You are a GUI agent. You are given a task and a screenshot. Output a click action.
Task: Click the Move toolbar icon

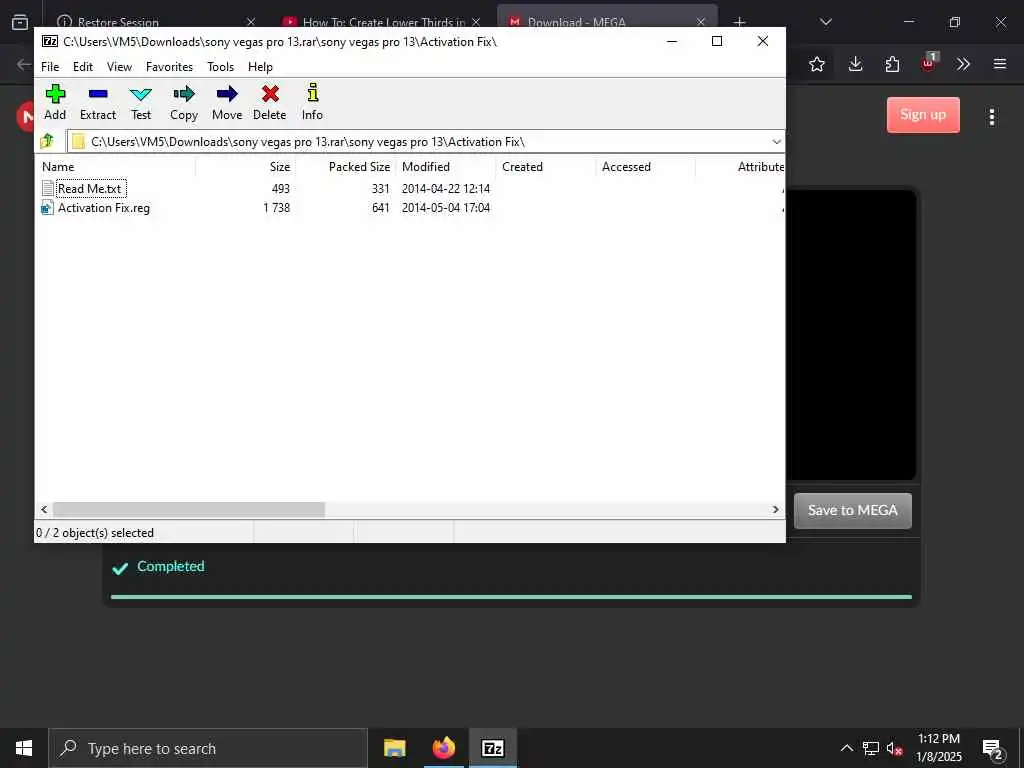tap(227, 94)
